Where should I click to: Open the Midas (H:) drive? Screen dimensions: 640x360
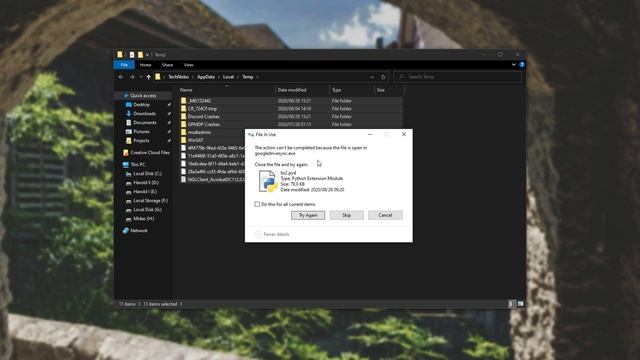[x=144, y=218]
